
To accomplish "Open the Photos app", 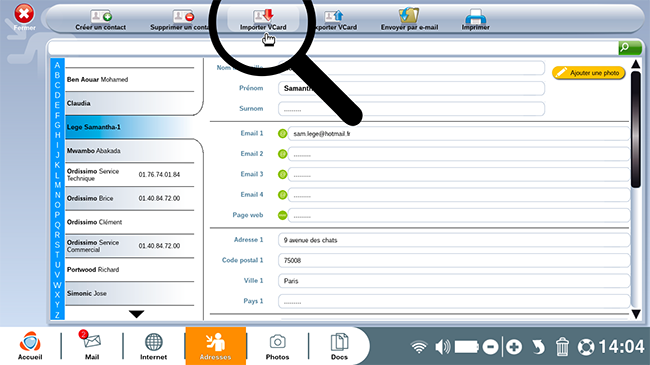I will (x=277, y=346).
